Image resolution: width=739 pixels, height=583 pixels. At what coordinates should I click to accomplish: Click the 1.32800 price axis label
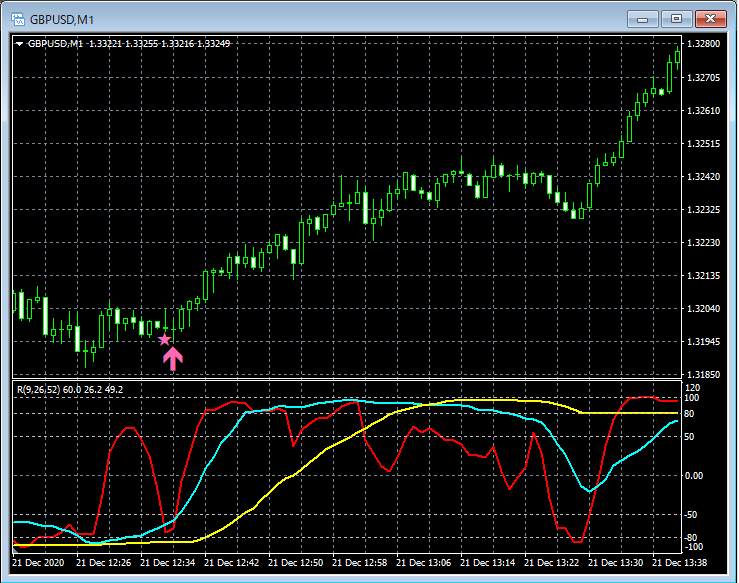tap(706, 44)
